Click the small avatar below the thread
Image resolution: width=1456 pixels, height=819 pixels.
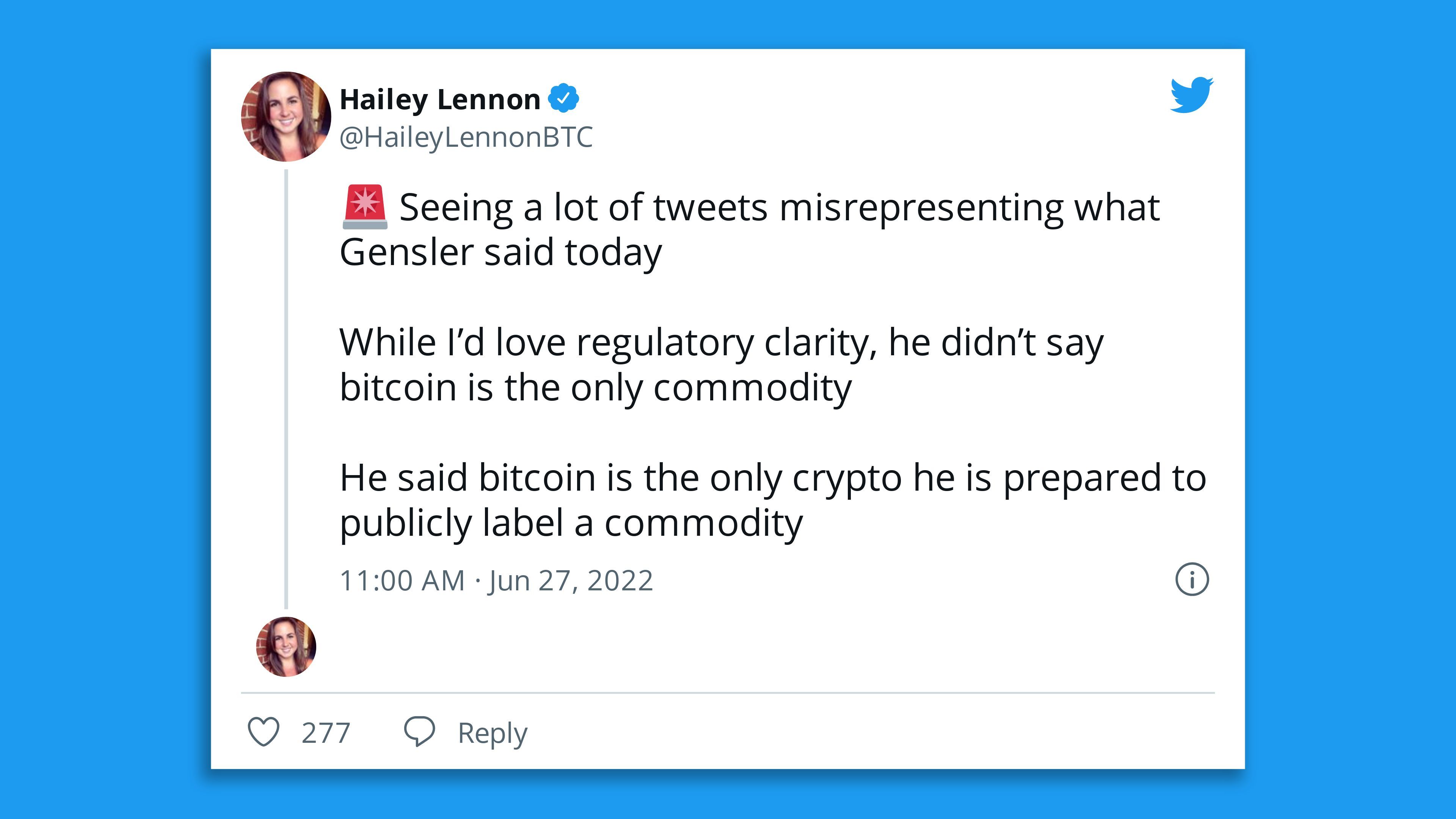(x=286, y=646)
